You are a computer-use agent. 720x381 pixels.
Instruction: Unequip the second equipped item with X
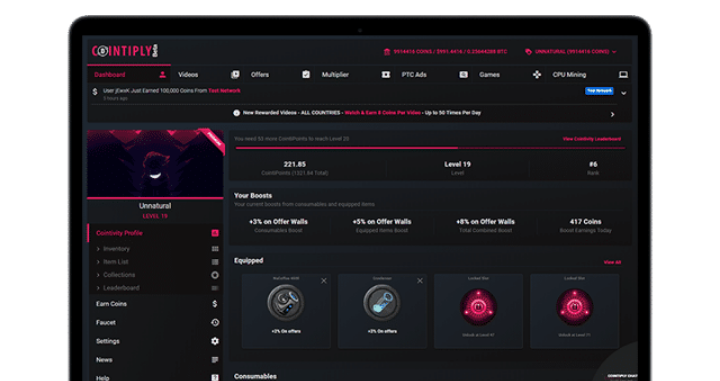click(420, 281)
